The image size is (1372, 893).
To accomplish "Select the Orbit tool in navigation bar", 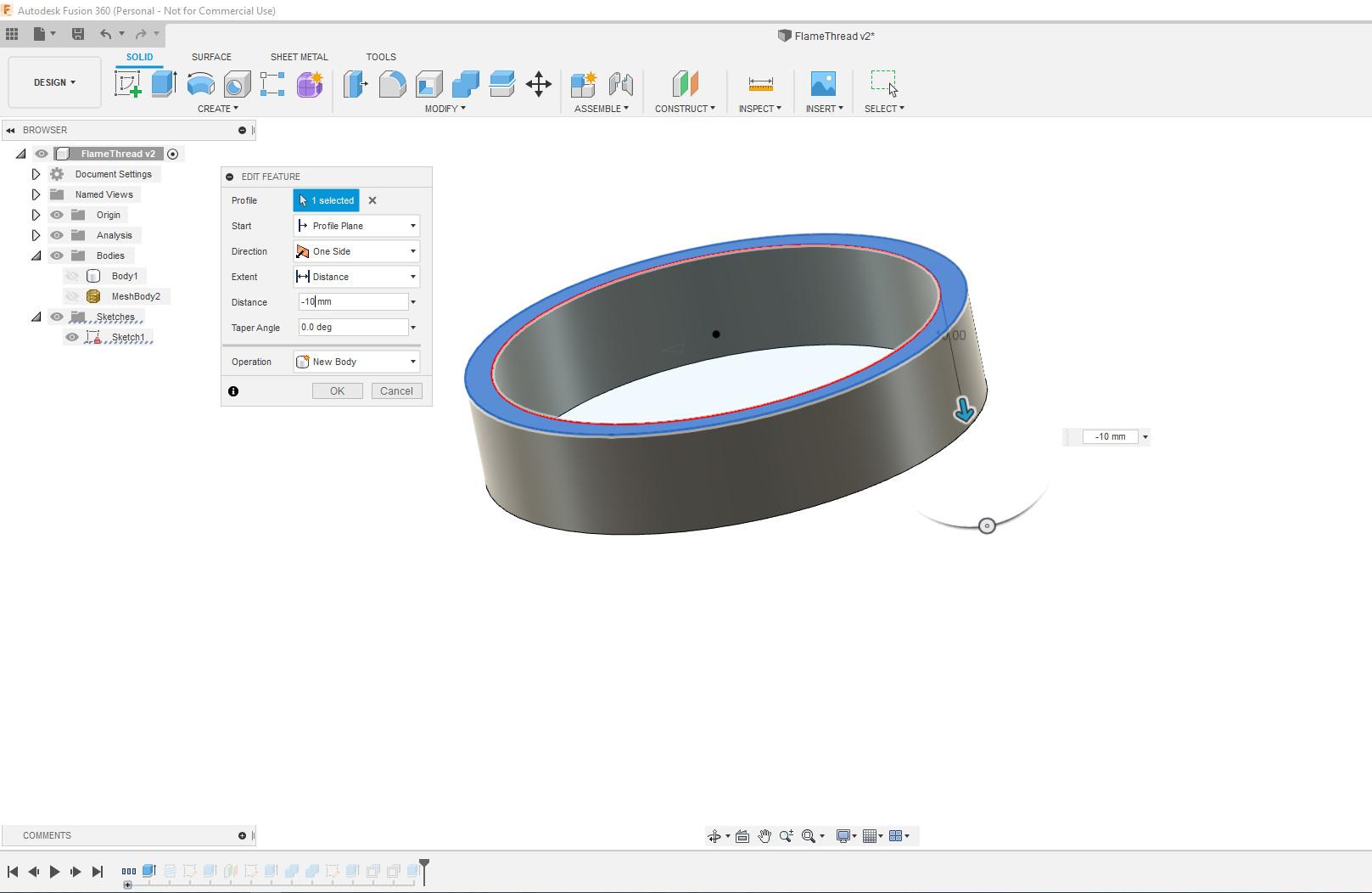I will pos(715,836).
